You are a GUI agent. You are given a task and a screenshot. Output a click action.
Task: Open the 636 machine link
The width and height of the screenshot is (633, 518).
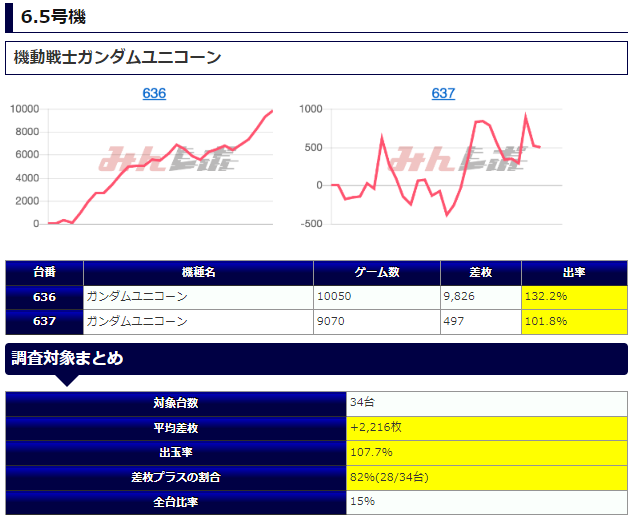click(x=154, y=93)
